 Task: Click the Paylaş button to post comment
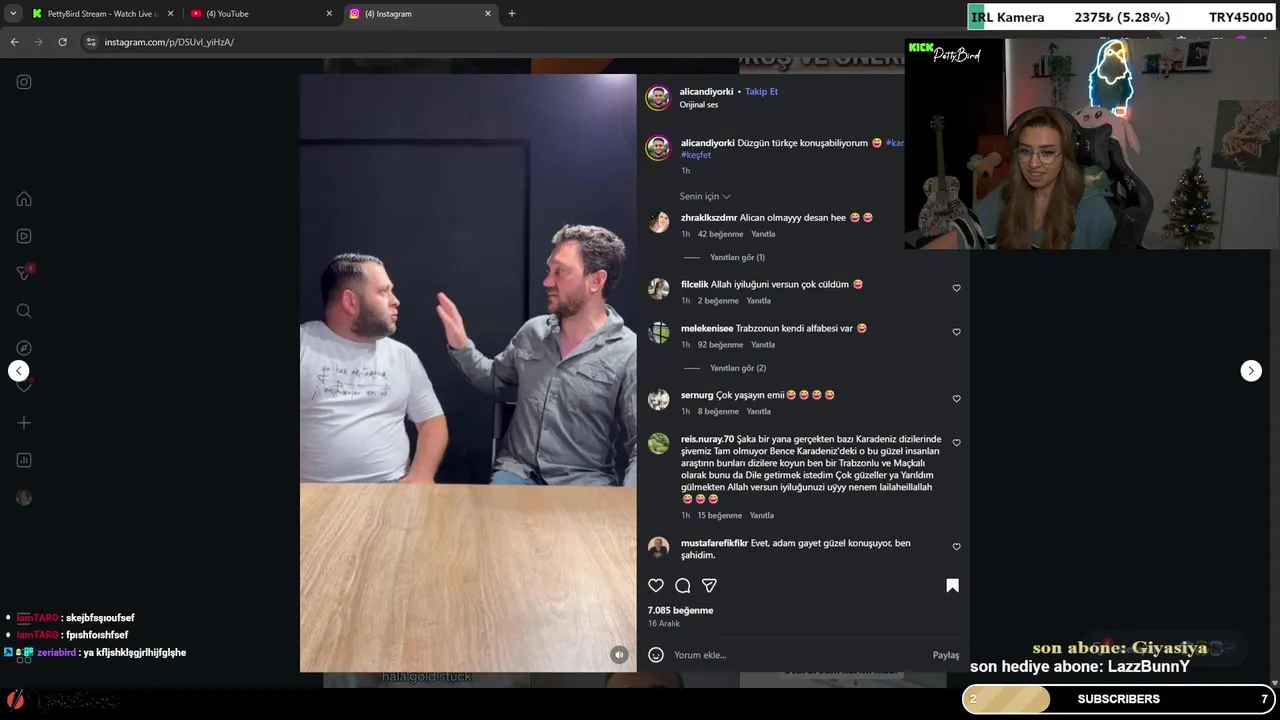click(946, 655)
